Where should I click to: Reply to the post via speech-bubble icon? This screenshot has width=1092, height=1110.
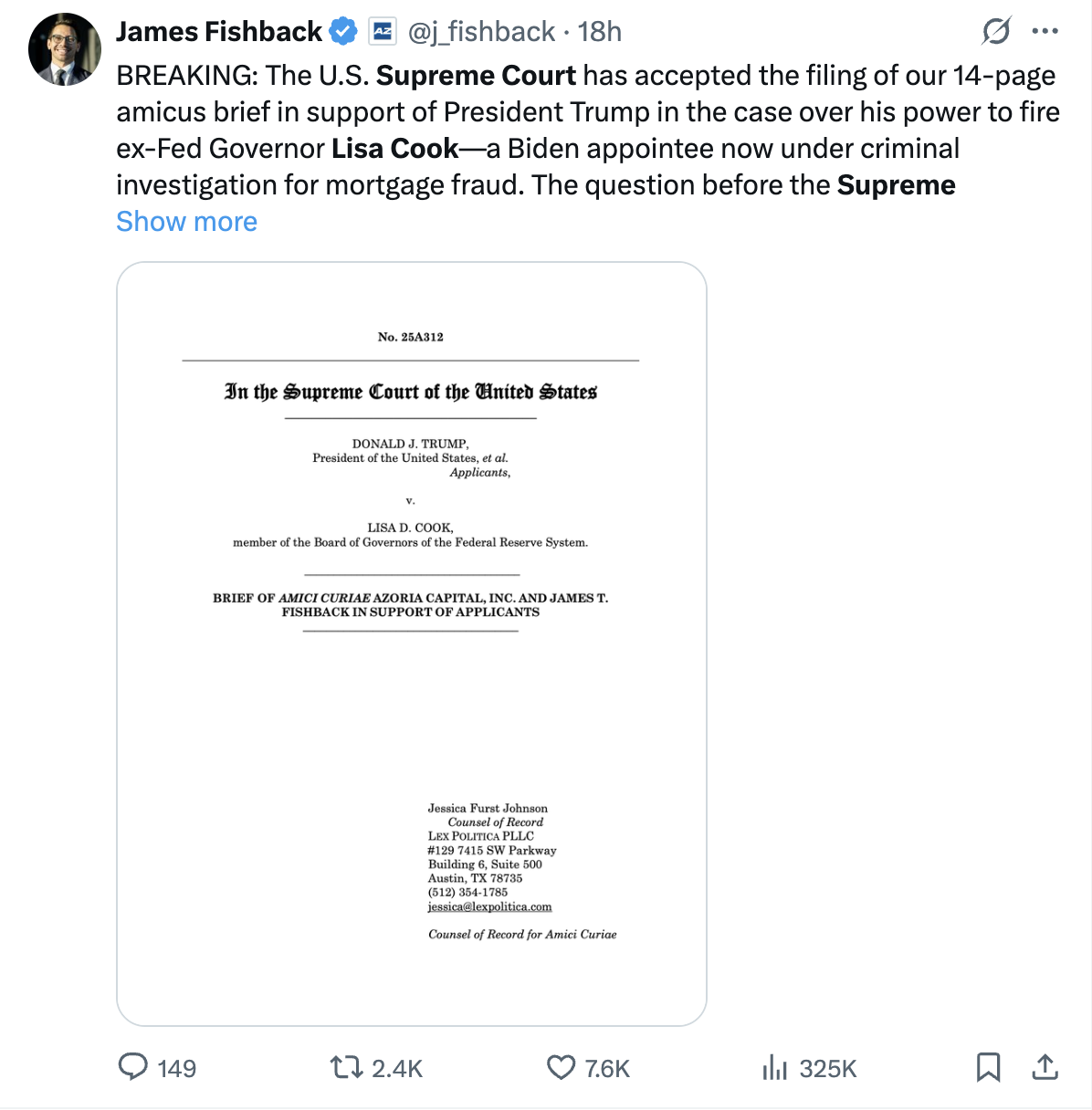pyautogui.click(x=133, y=1067)
